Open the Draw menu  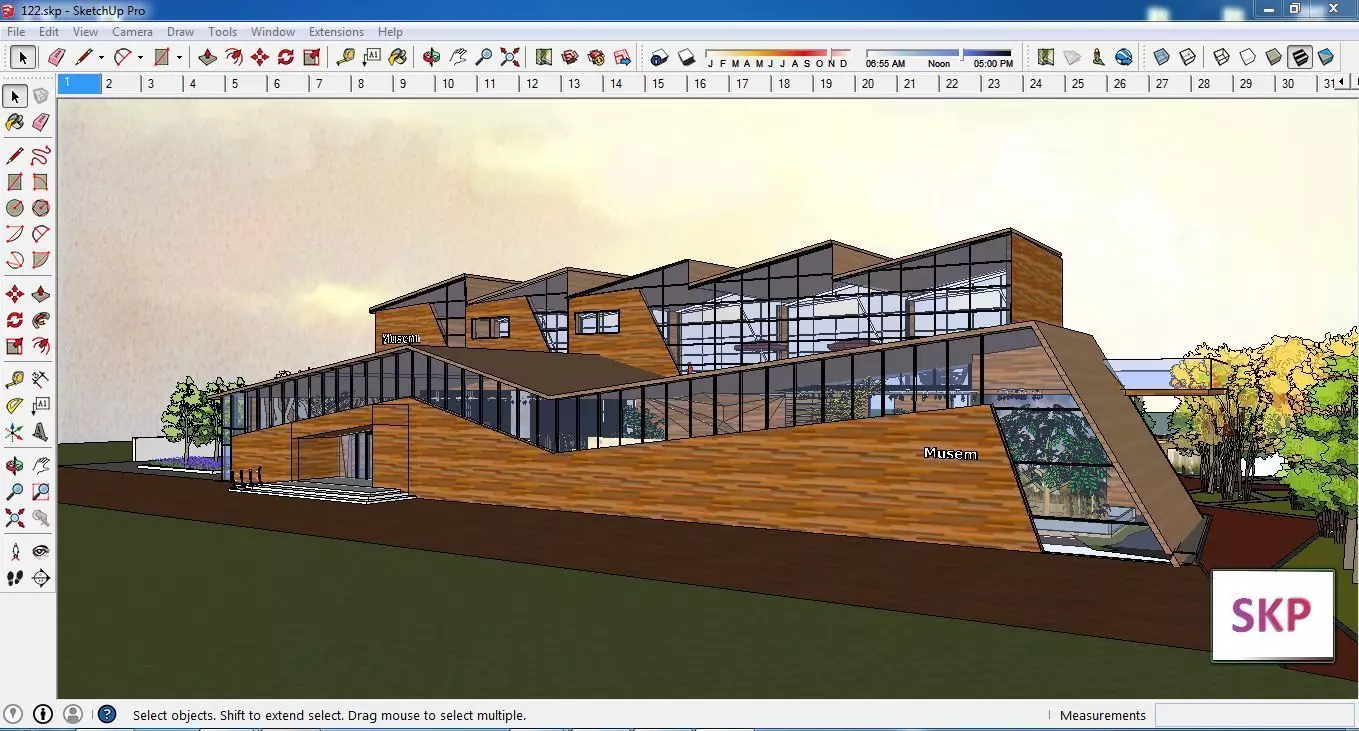(x=181, y=32)
